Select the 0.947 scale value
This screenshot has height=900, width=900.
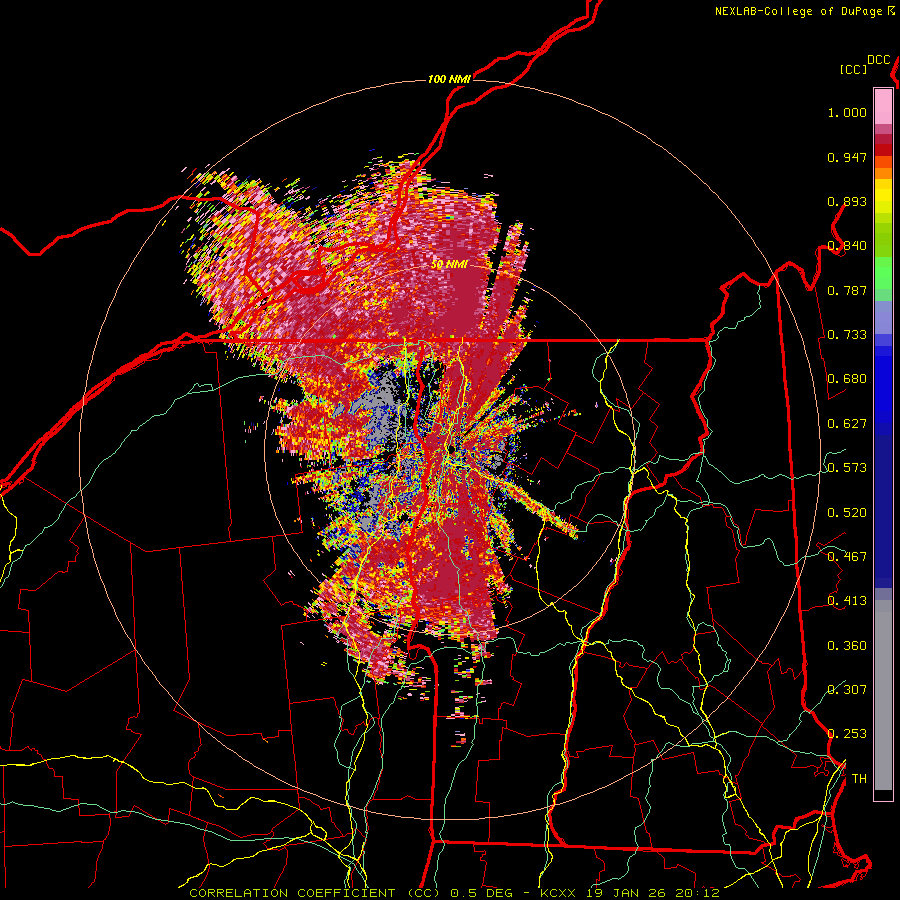click(x=847, y=157)
